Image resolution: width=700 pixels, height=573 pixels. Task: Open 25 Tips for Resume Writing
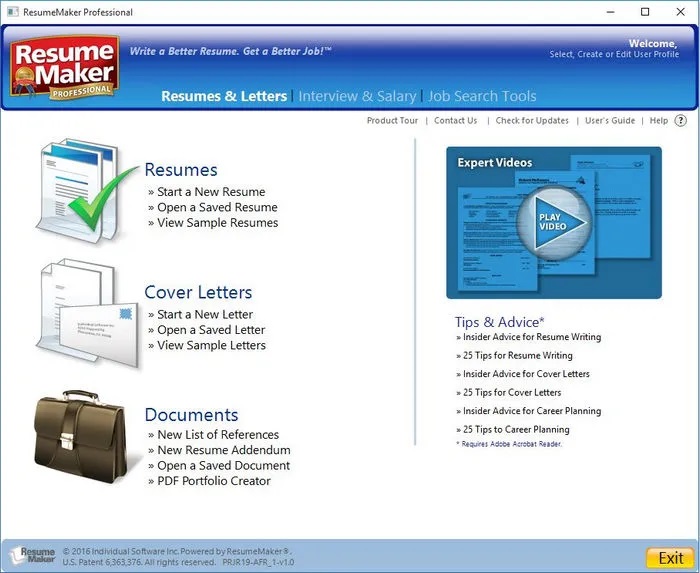click(x=518, y=356)
